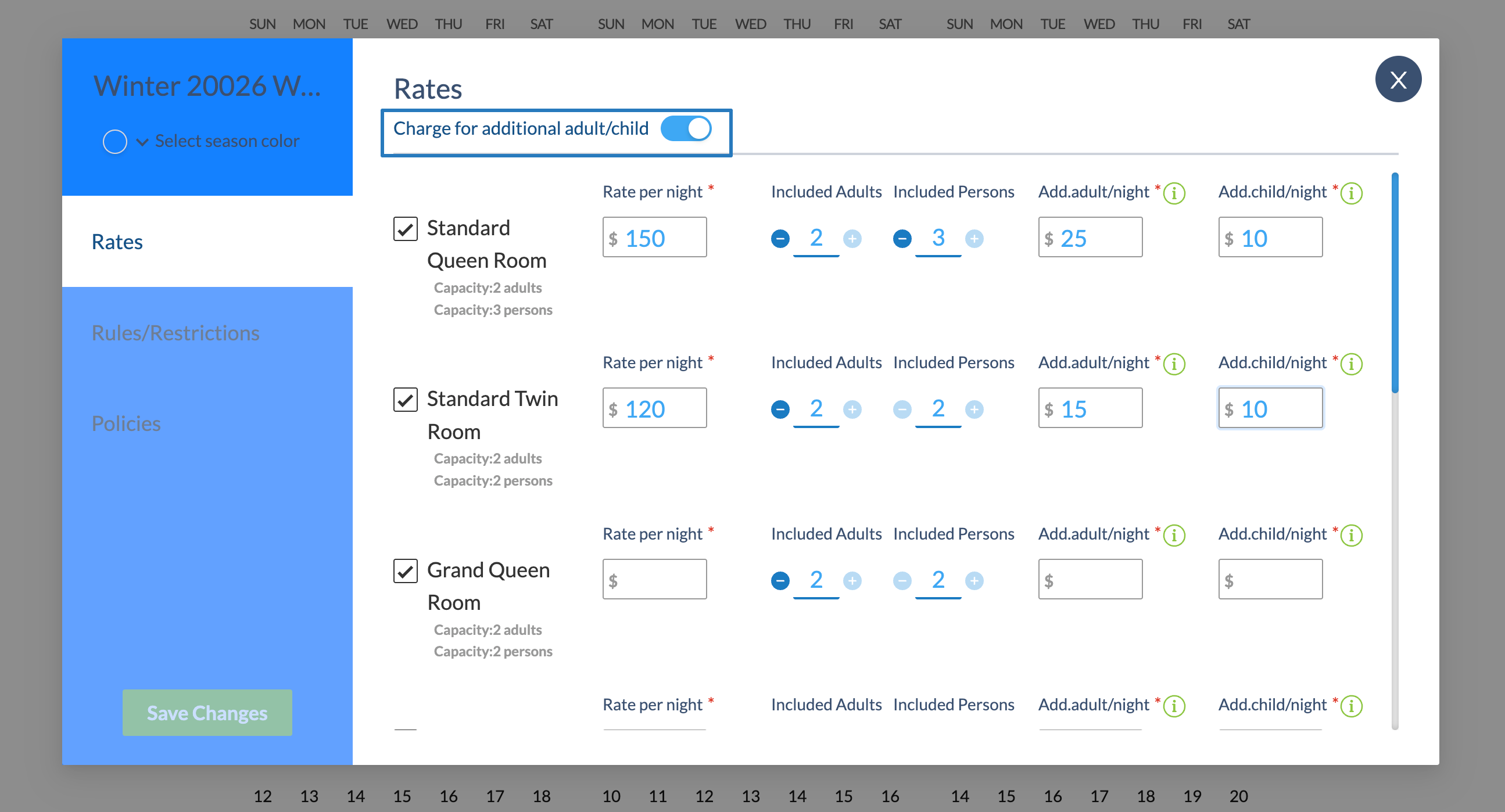
Task: Click info icon beside Standard Queen Add.adult/night
Action: pyautogui.click(x=1174, y=193)
